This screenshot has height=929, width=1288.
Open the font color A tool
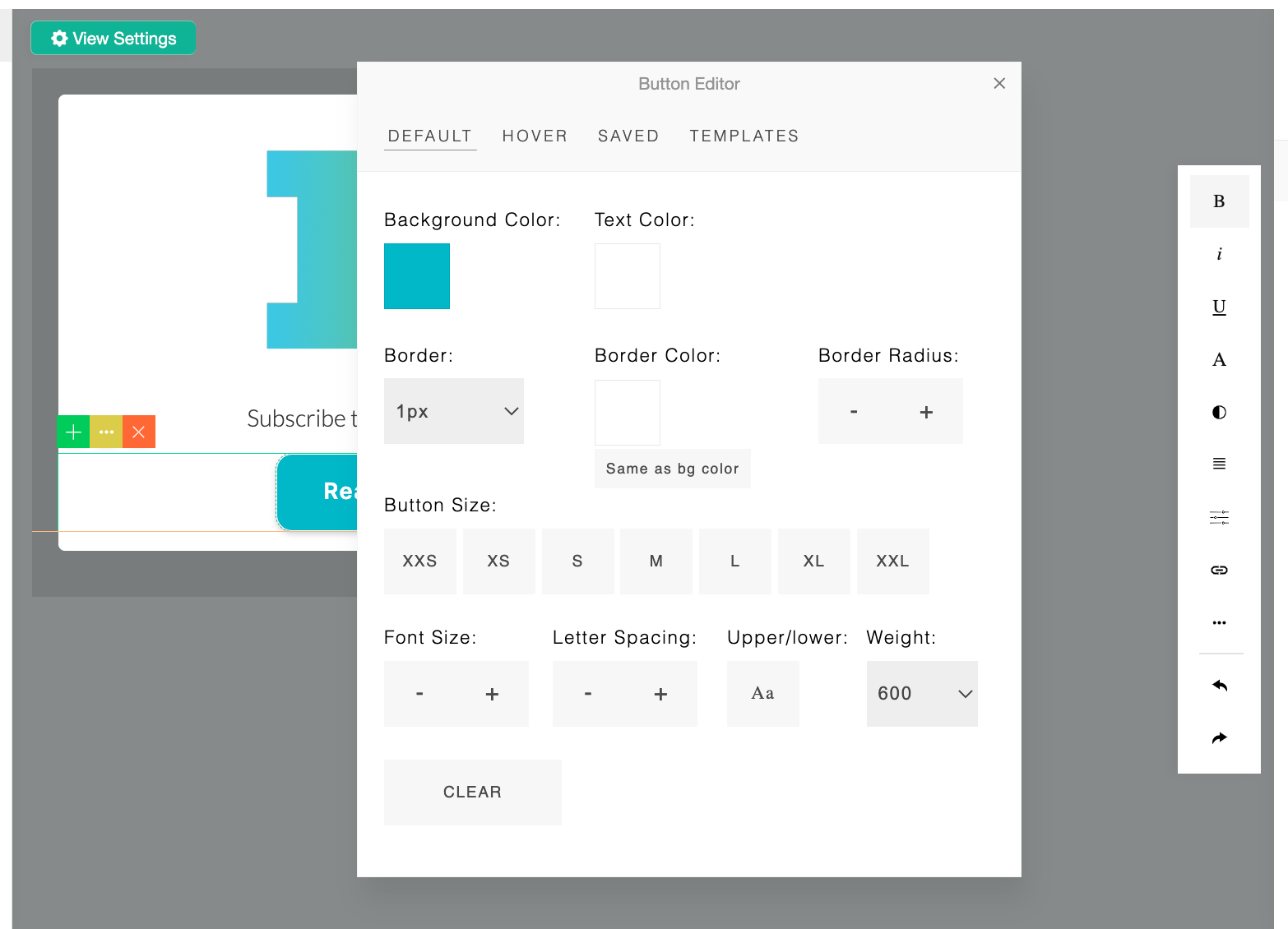click(1219, 359)
